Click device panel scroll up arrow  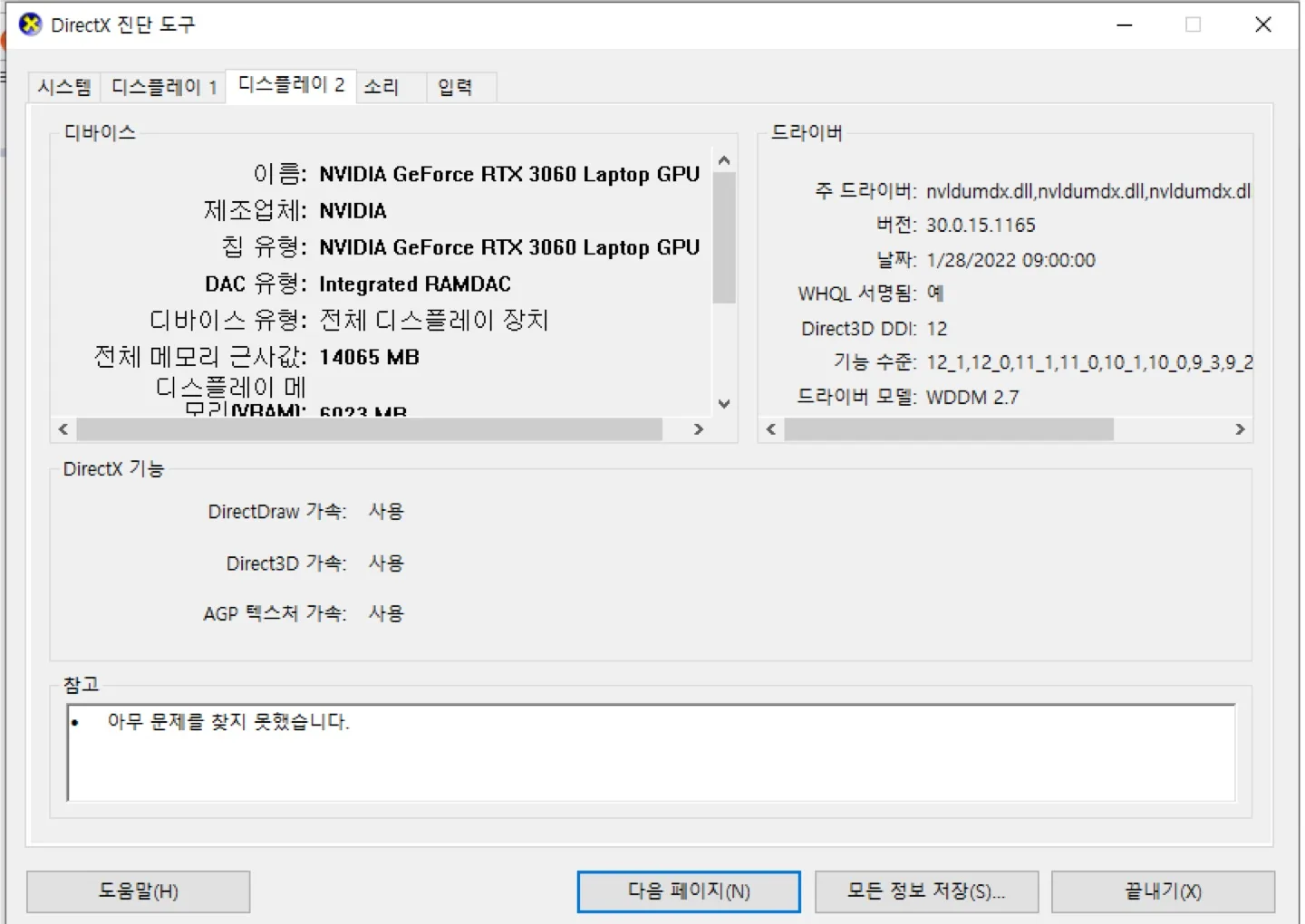pos(724,161)
